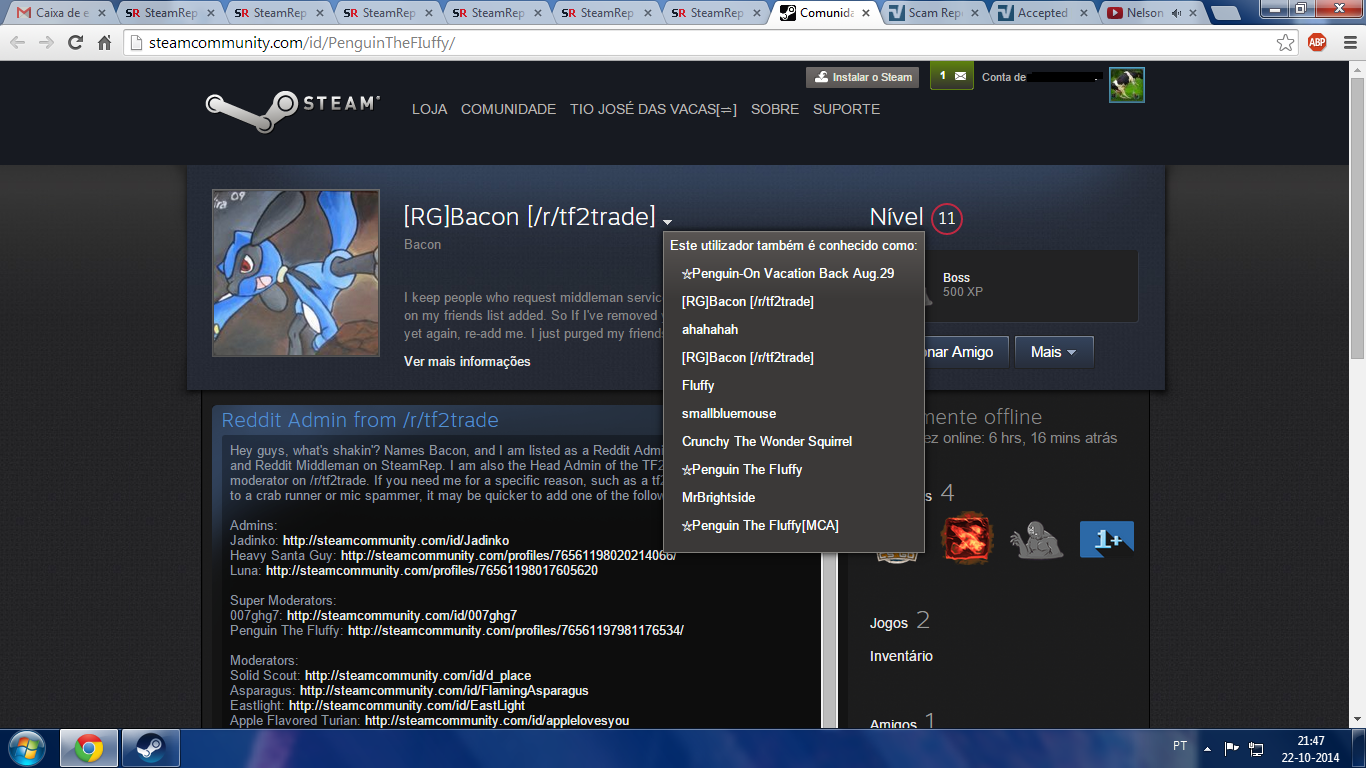Switch to the Gmail Caixa de entrada tab

(x=60, y=13)
